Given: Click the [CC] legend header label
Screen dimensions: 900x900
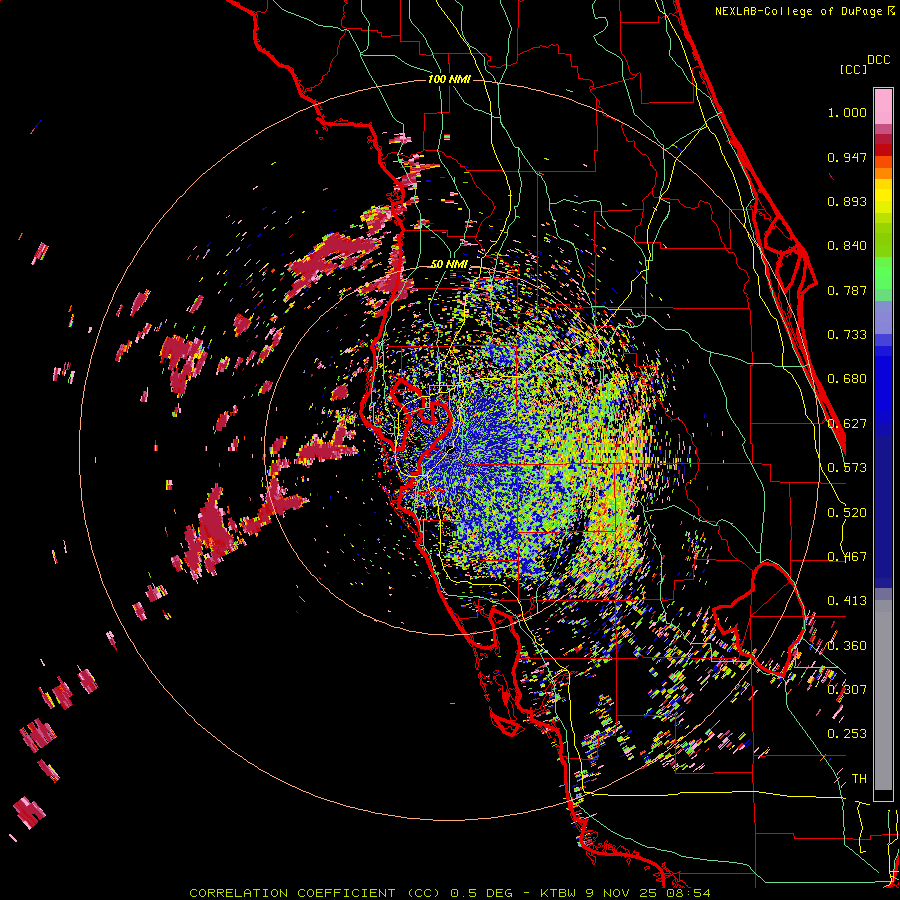Looking at the screenshot, I should pyautogui.click(x=853, y=69).
